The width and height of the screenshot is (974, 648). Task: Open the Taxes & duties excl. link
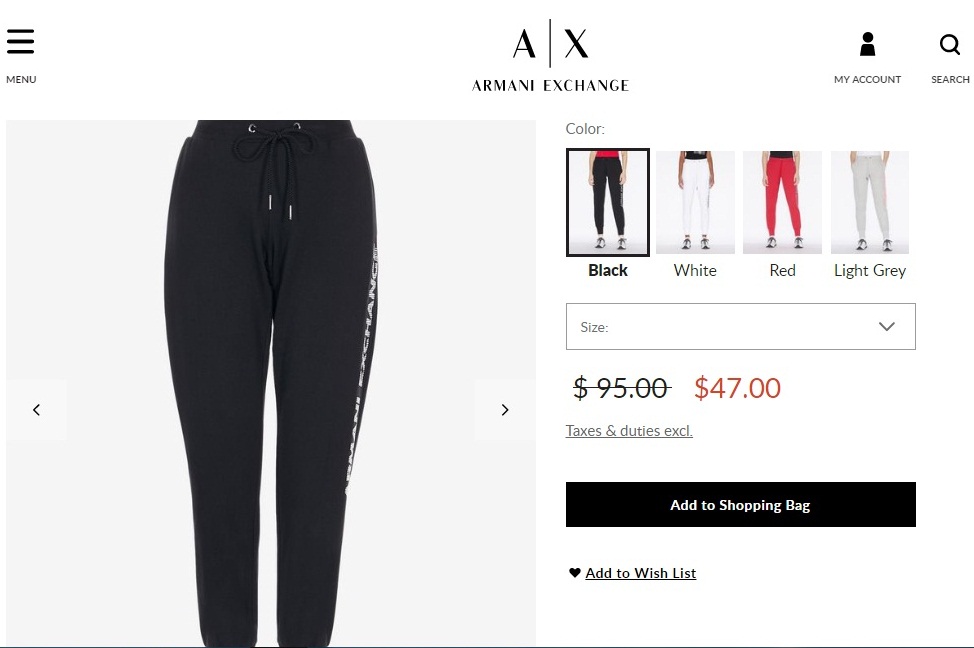[629, 431]
